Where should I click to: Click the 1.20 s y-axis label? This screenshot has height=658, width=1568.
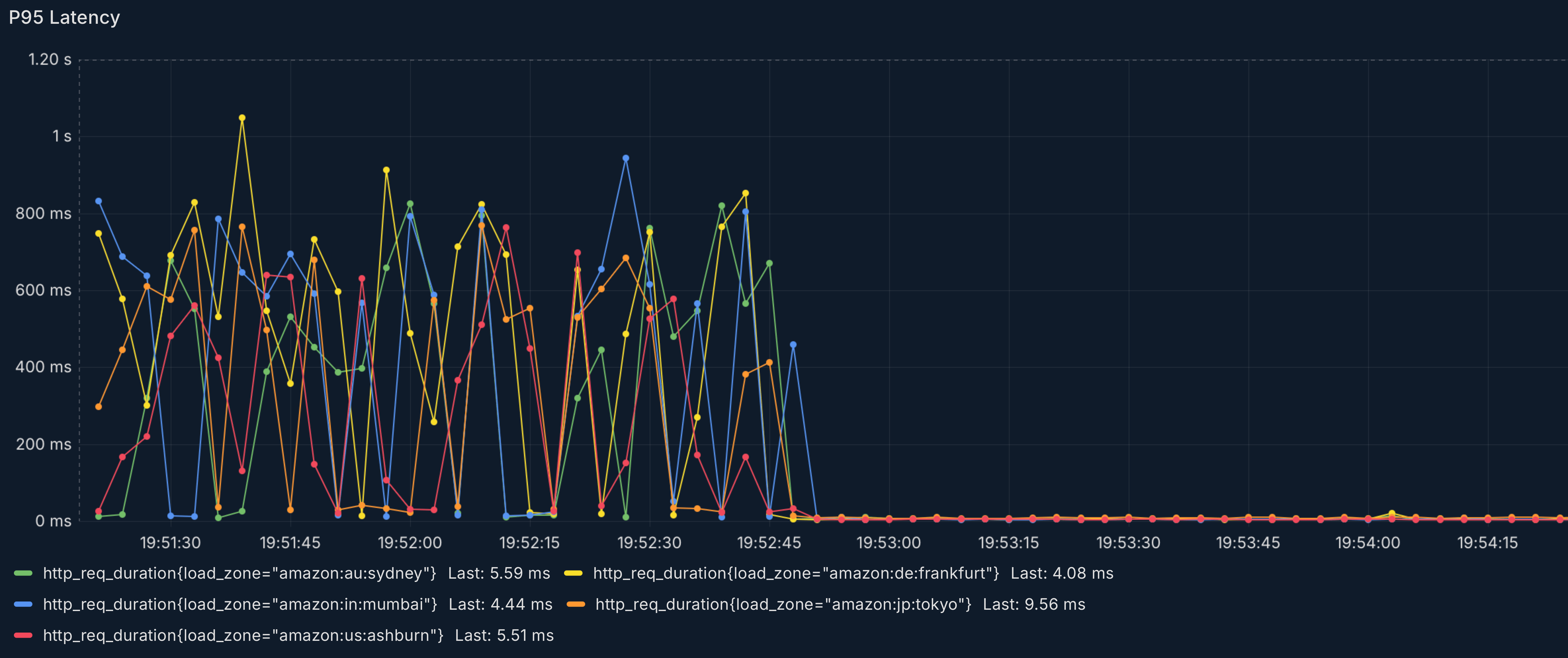(50, 59)
